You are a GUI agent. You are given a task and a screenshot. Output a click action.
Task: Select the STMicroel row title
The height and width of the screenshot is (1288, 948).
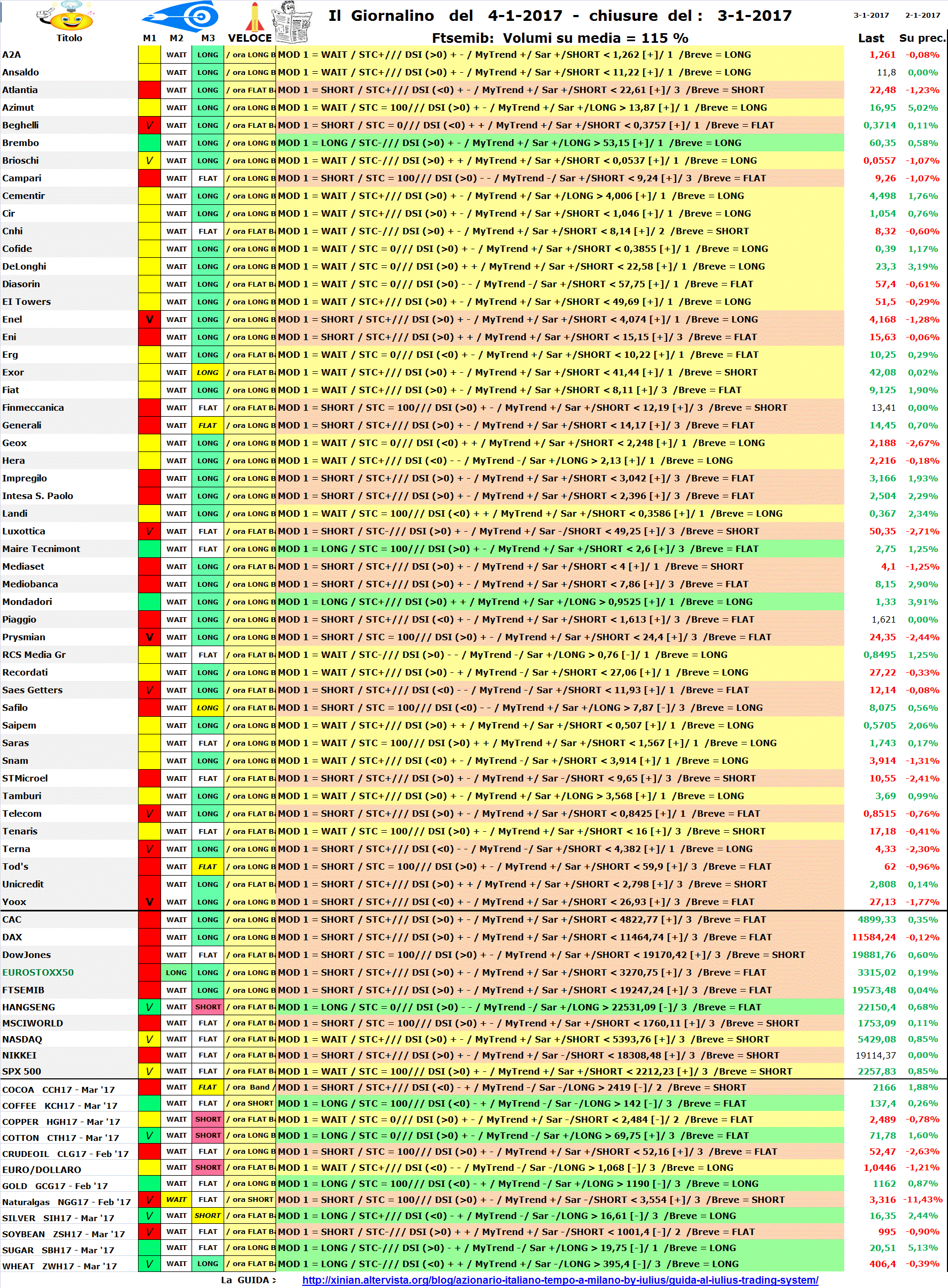25,779
